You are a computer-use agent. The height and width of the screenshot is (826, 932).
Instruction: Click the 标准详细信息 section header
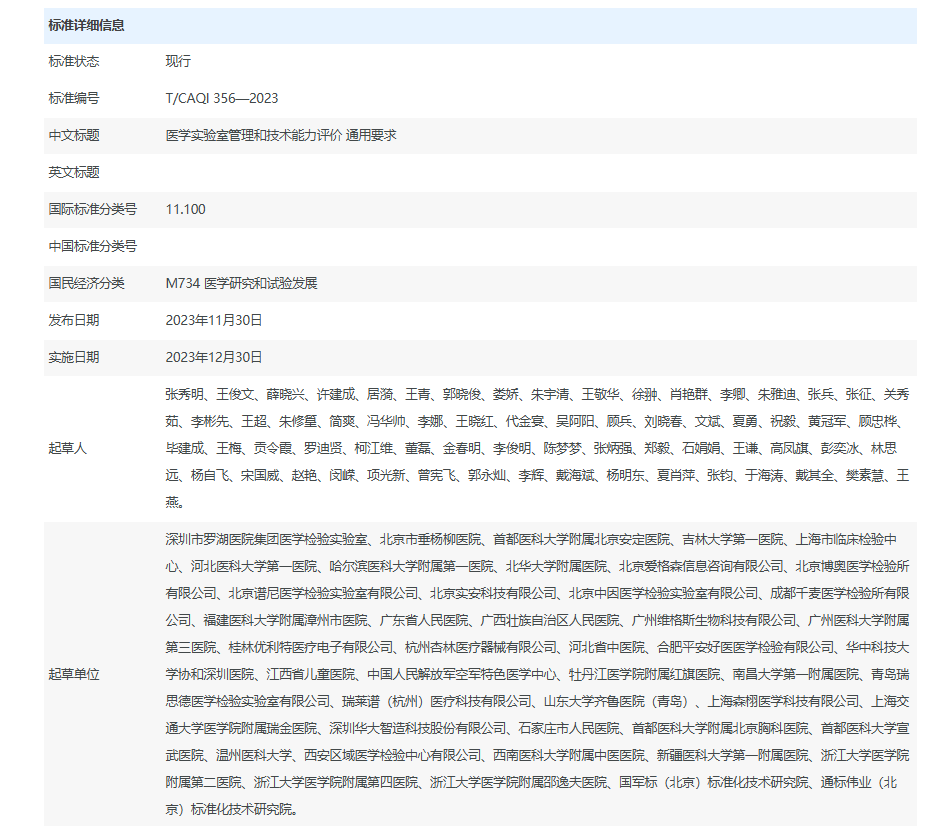(x=86, y=25)
